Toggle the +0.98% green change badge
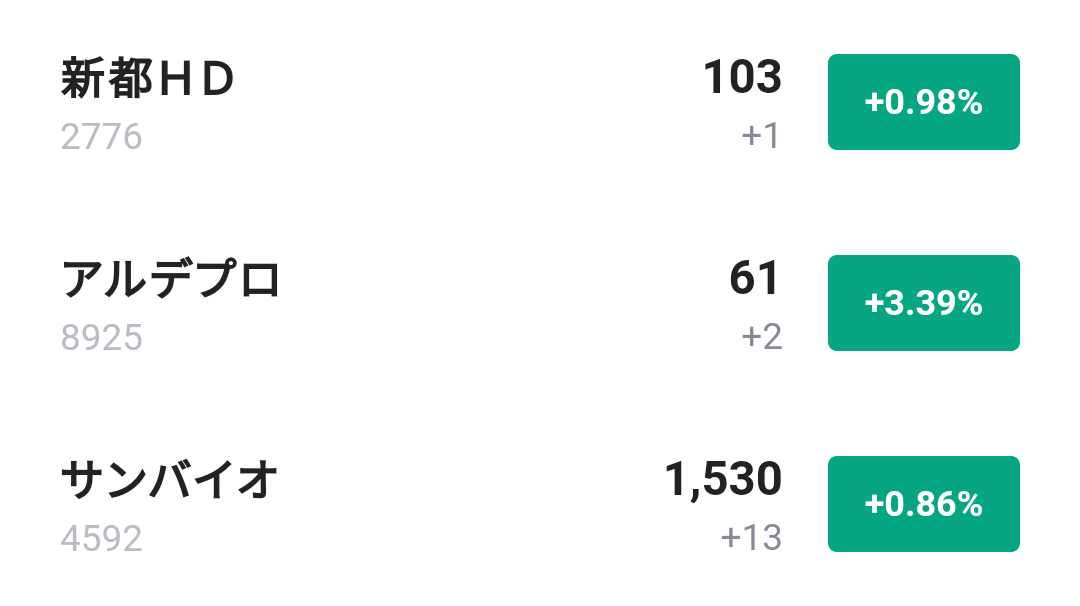Viewport: 1080px width, 606px height. coord(923,102)
